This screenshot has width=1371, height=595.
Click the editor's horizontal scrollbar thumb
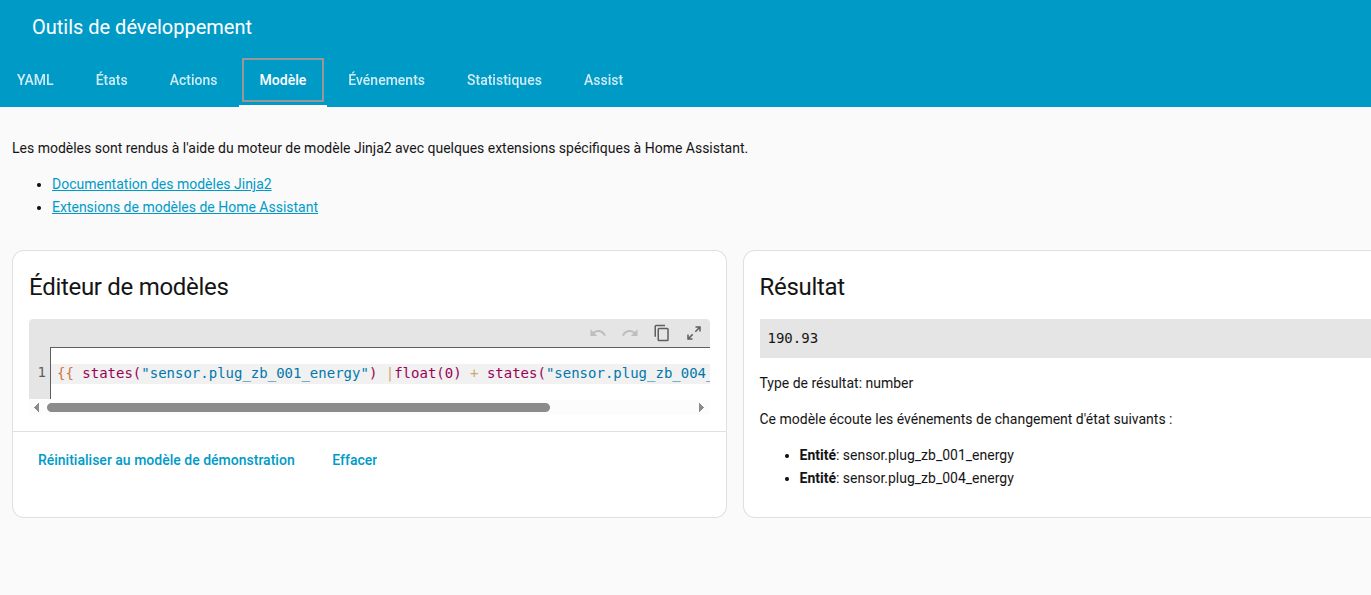point(298,408)
